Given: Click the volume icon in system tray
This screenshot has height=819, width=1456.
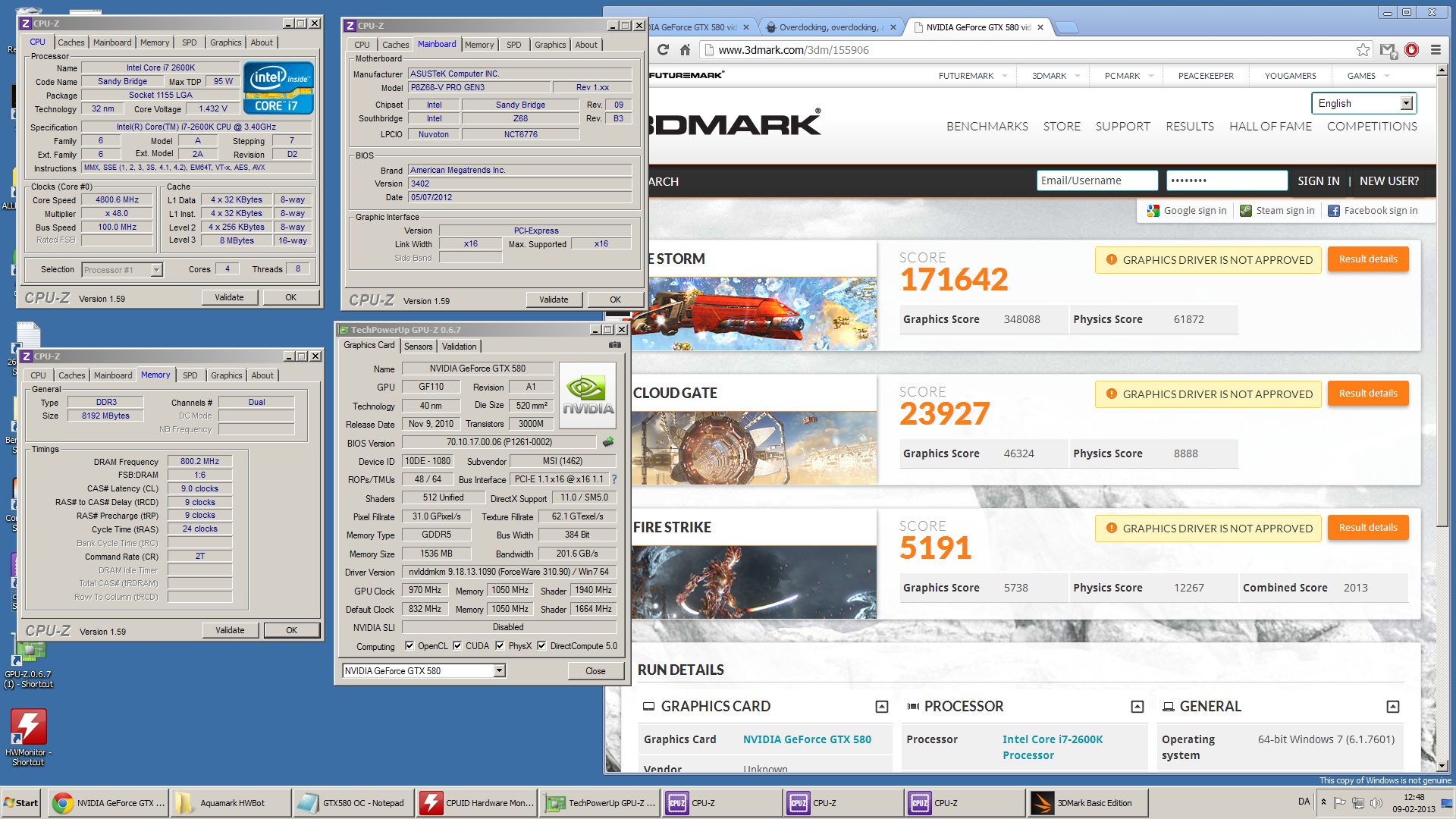Looking at the screenshot, I should point(1376,802).
